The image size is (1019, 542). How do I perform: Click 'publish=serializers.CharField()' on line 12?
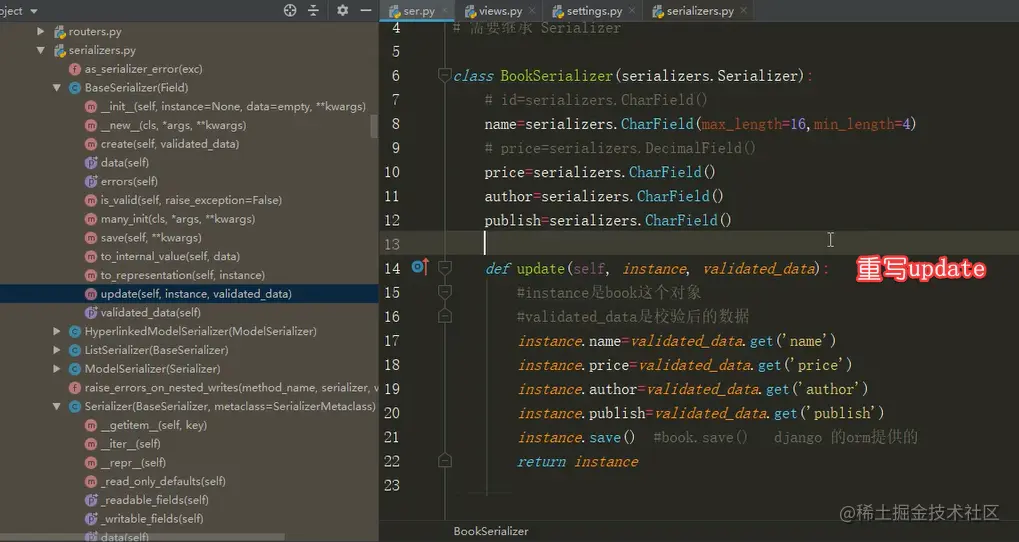[x=608, y=220]
